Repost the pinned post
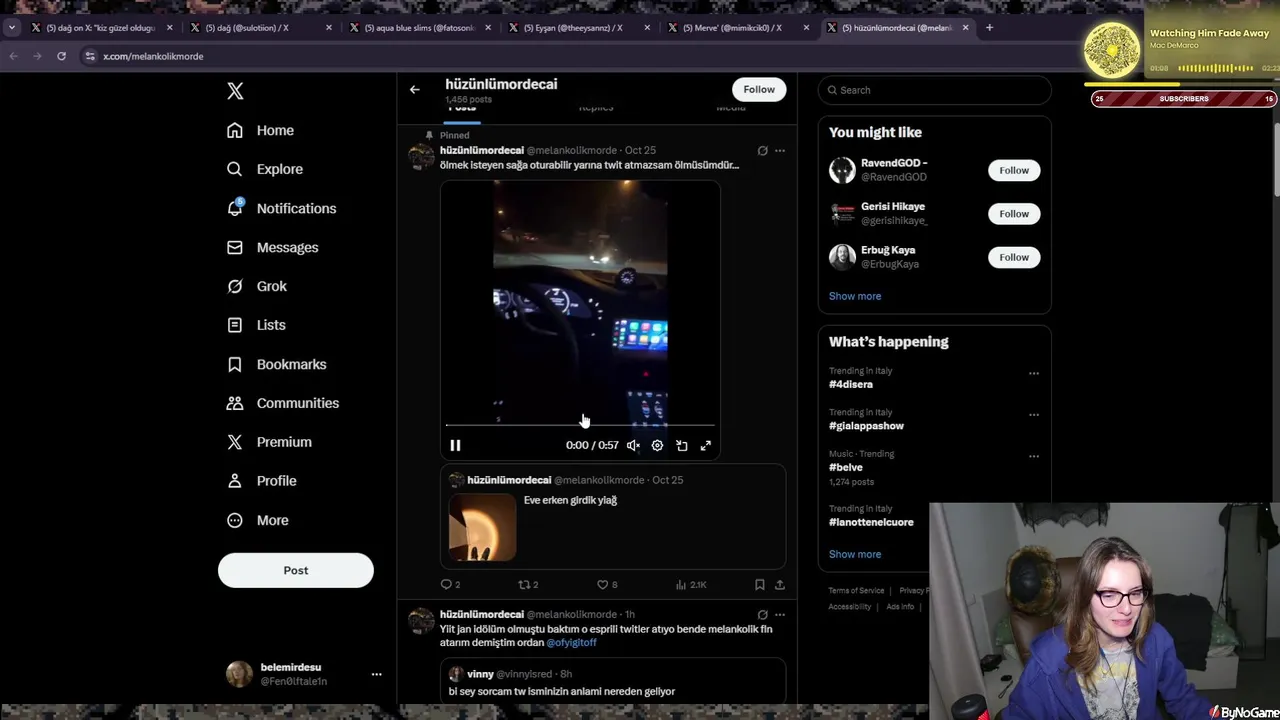Viewport: 1280px width, 720px height. click(x=527, y=584)
